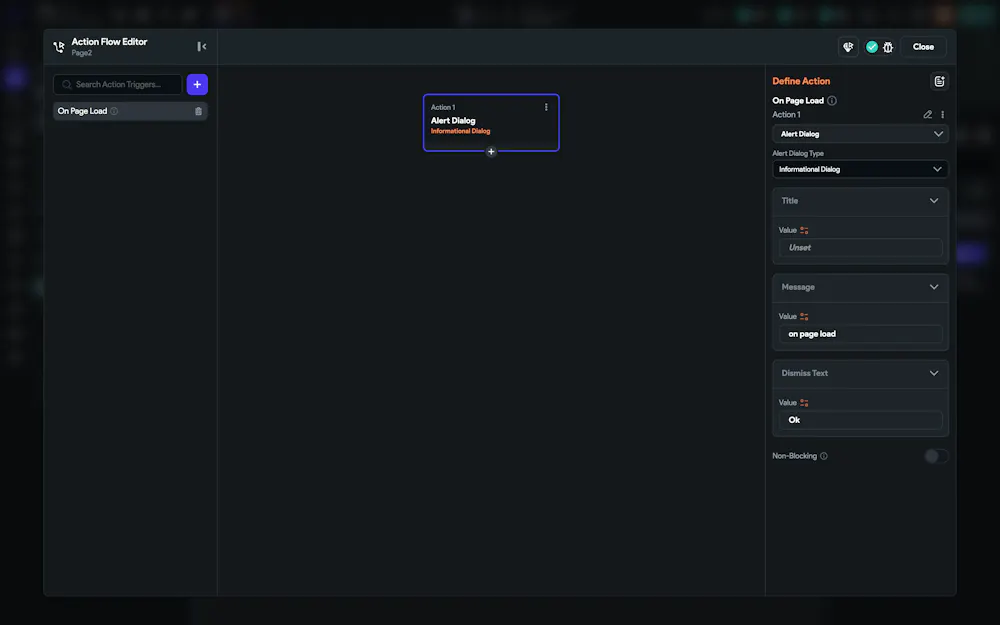Image resolution: width=1000 pixels, height=625 pixels.
Task: Click the green checkmark status icon
Action: 872,47
